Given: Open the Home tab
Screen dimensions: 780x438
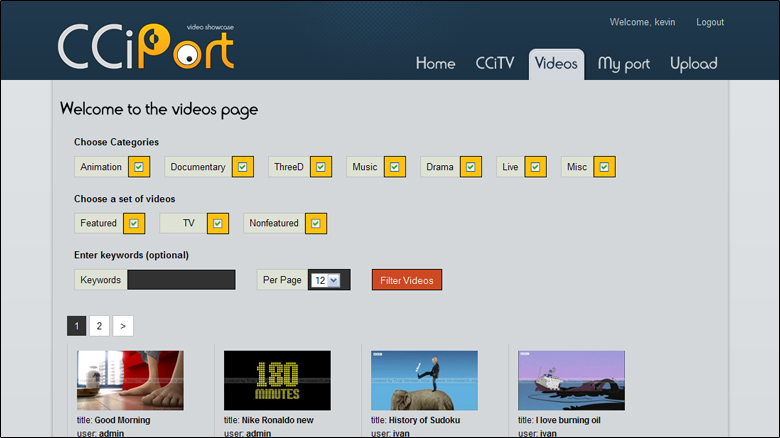Looking at the screenshot, I should [435, 64].
